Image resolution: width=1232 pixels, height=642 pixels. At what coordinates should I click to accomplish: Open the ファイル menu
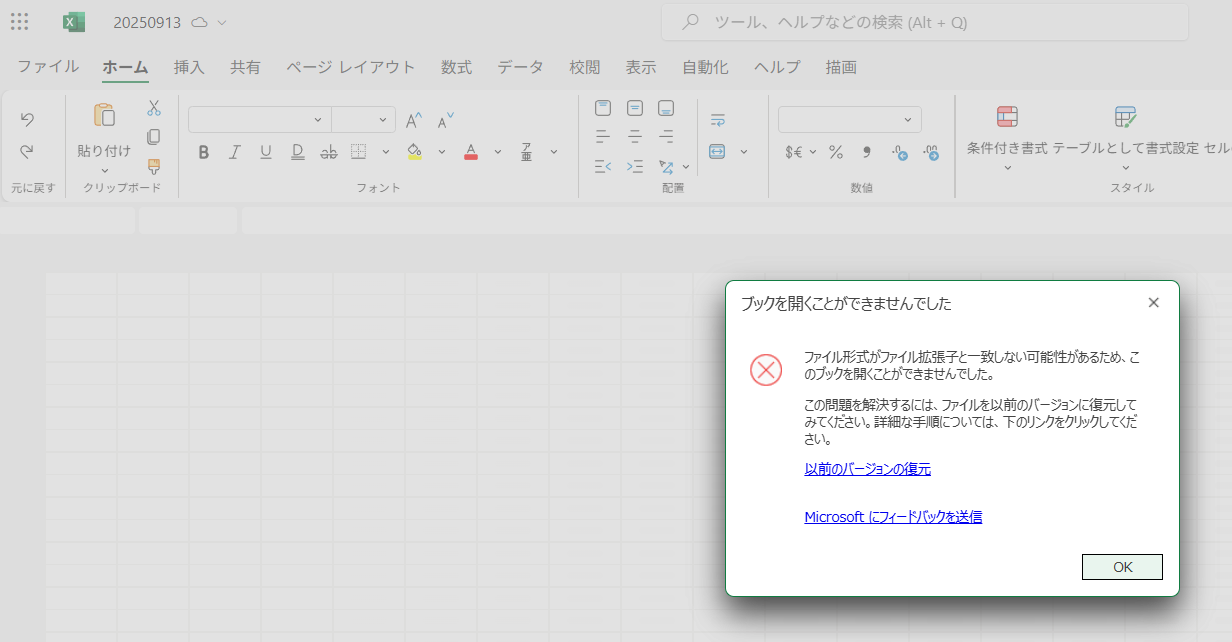click(47, 67)
